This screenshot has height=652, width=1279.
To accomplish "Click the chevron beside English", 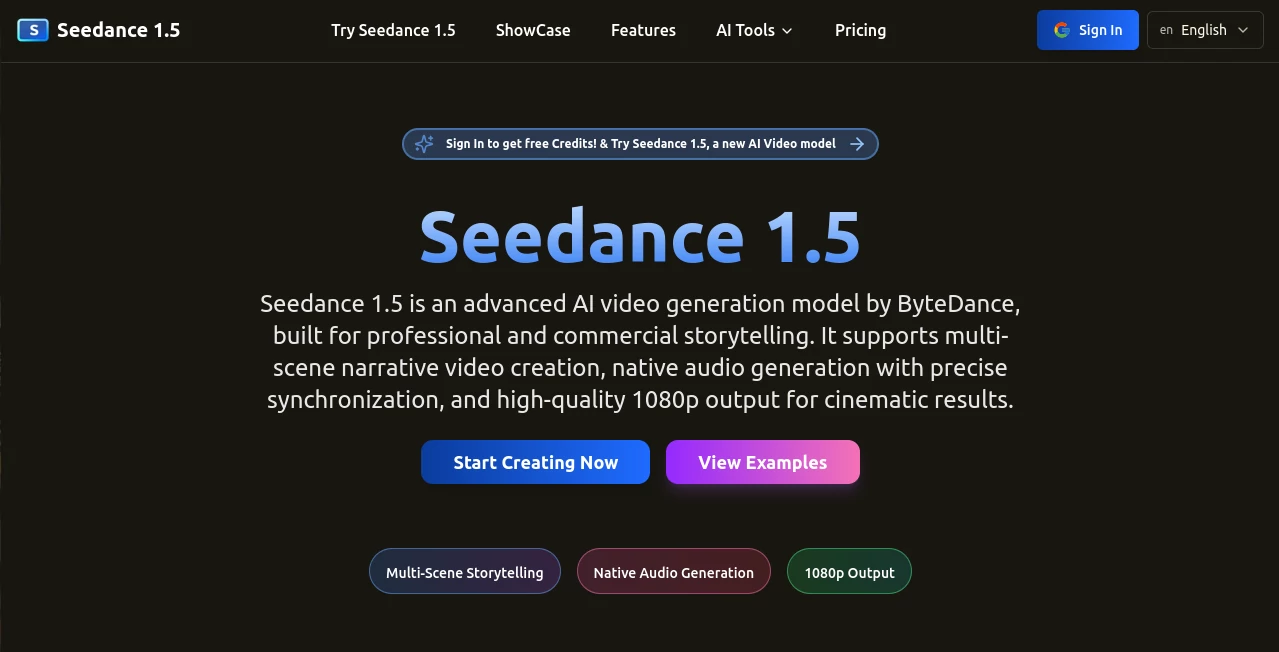I will [x=1241, y=30].
